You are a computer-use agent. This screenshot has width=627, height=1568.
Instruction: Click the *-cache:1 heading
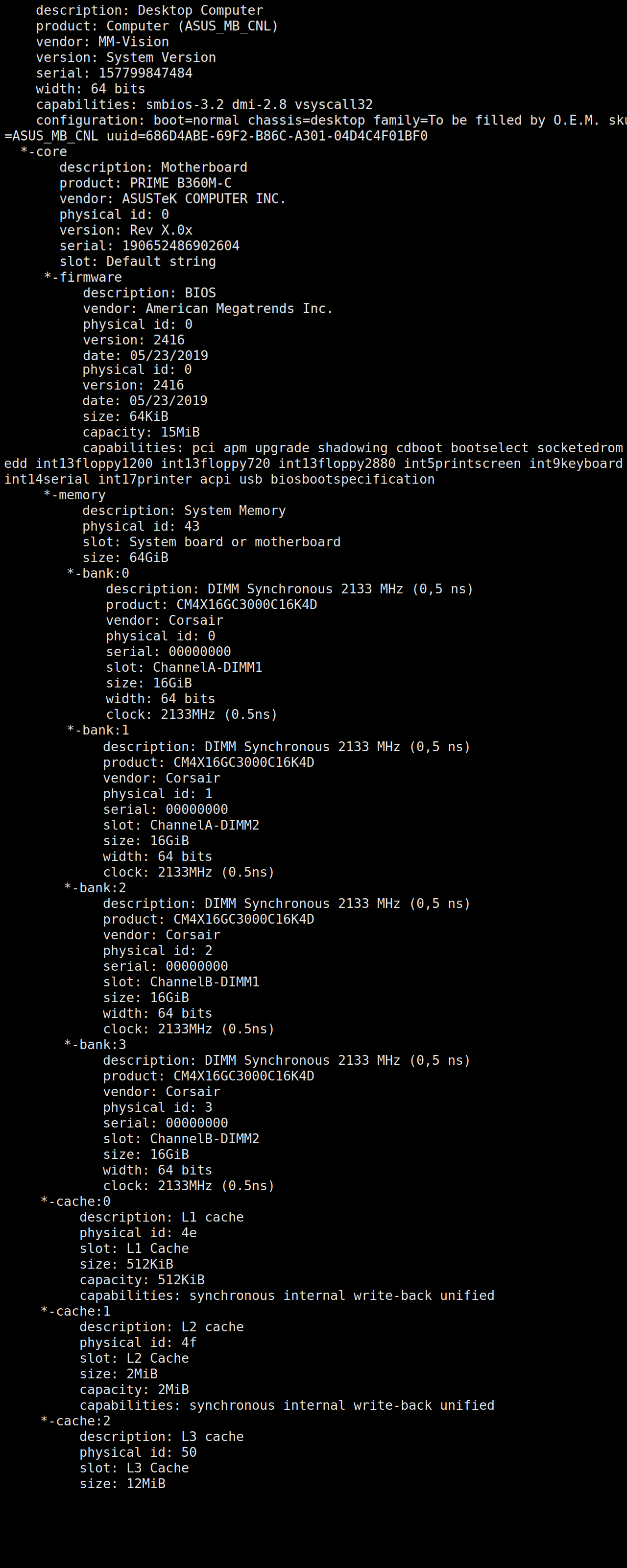[75, 1311]
